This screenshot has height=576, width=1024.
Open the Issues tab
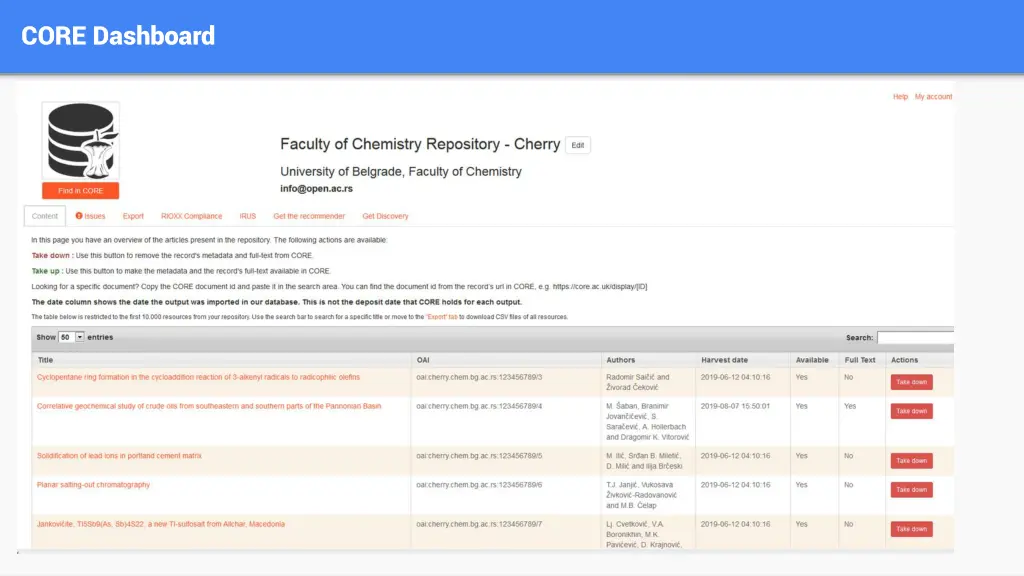click(x=90, y=216)
